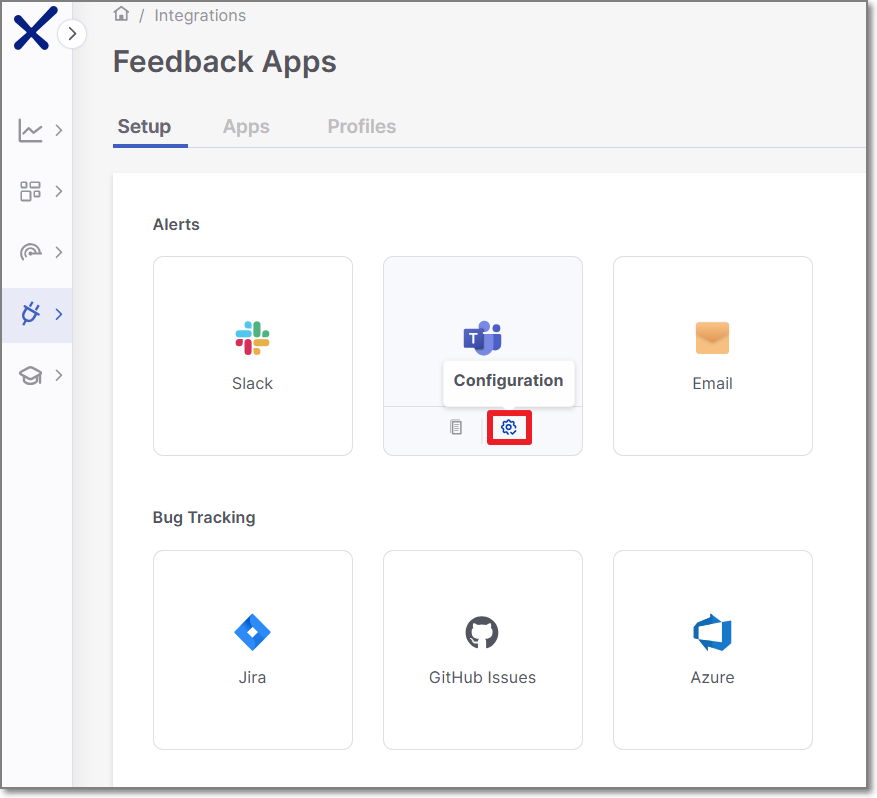
Task: Click the X logo at top left
Action: pos(31,31)
